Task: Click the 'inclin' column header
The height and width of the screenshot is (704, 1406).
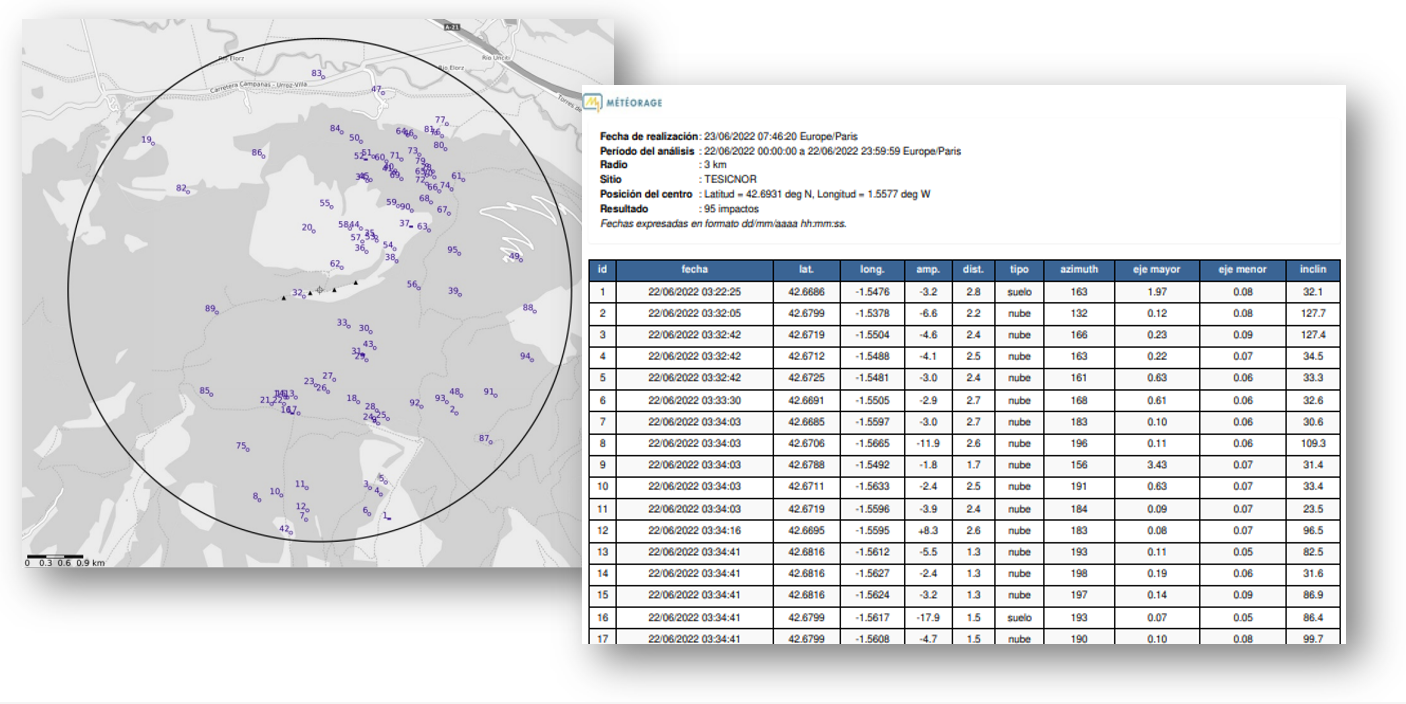Action: pos(1313,269)
